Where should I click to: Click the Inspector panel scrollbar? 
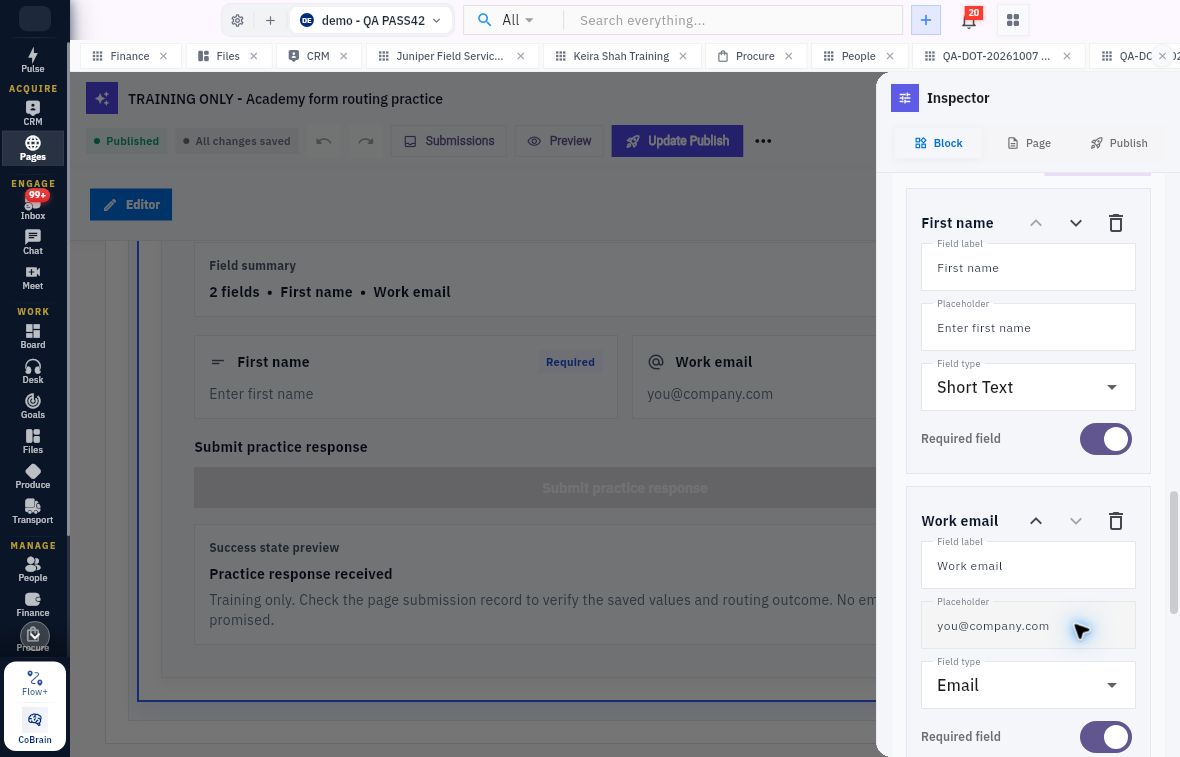[x=1174, y=553]
